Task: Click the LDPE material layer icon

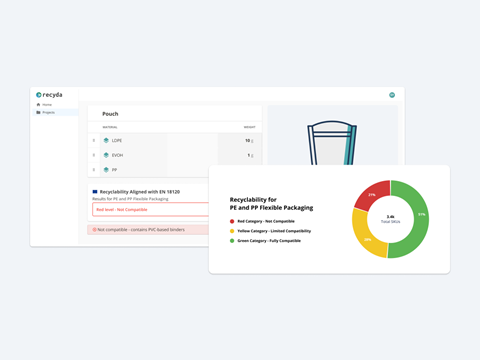Action: click(106, 140)
